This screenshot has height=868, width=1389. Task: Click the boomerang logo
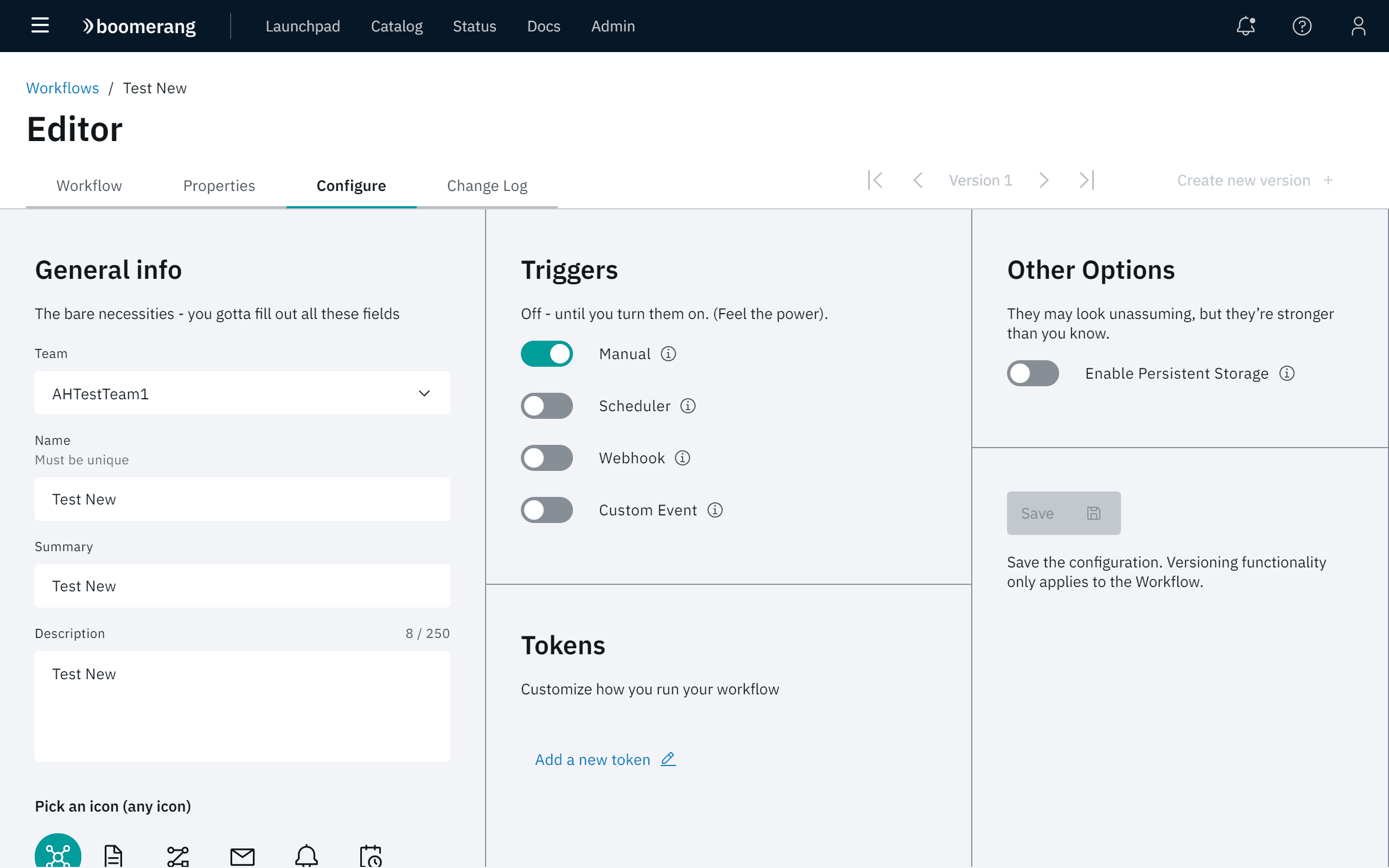pyautogui.click(x=139, y=26)
